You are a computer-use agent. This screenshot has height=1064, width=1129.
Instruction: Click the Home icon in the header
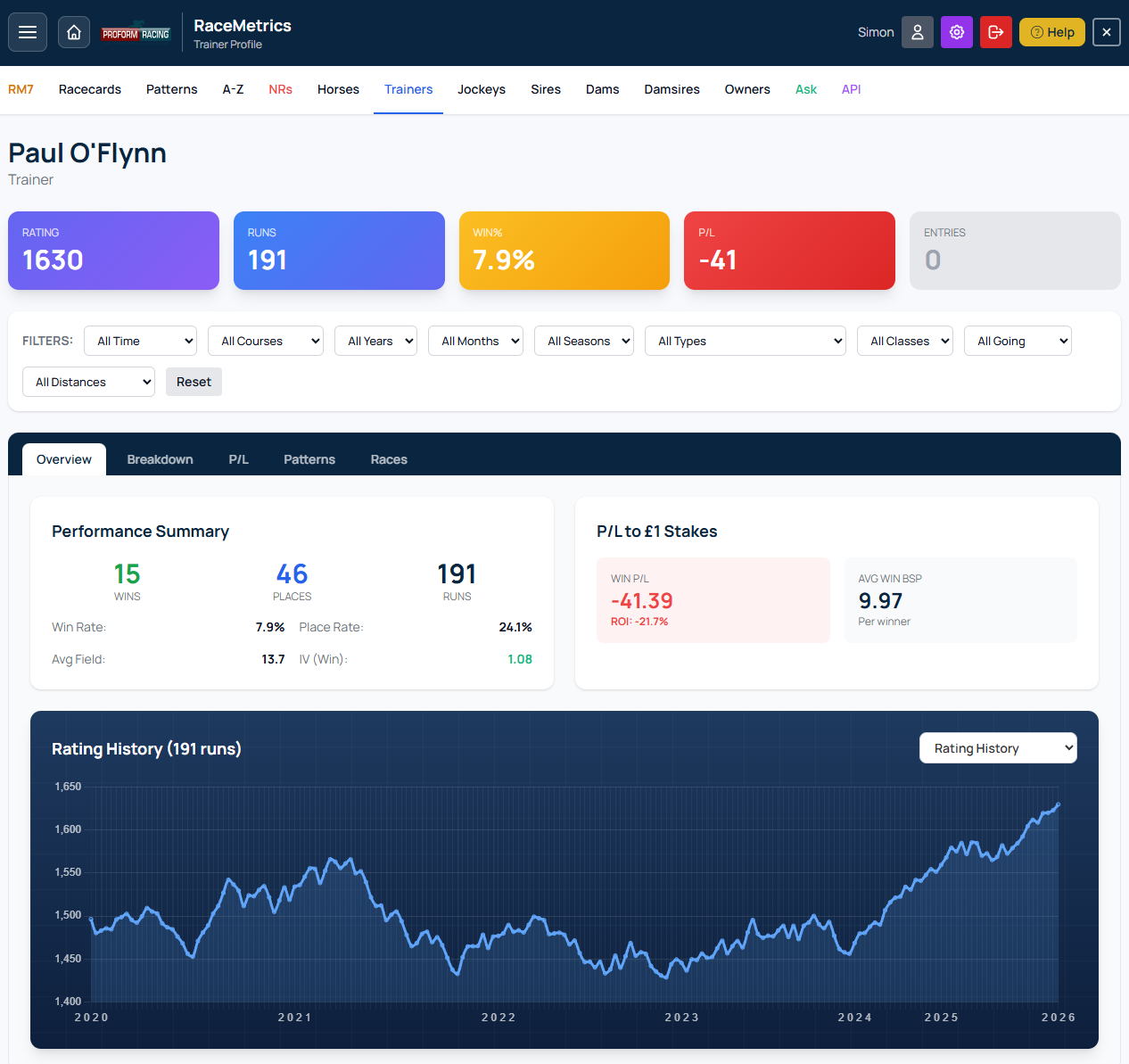pos(73,32)
